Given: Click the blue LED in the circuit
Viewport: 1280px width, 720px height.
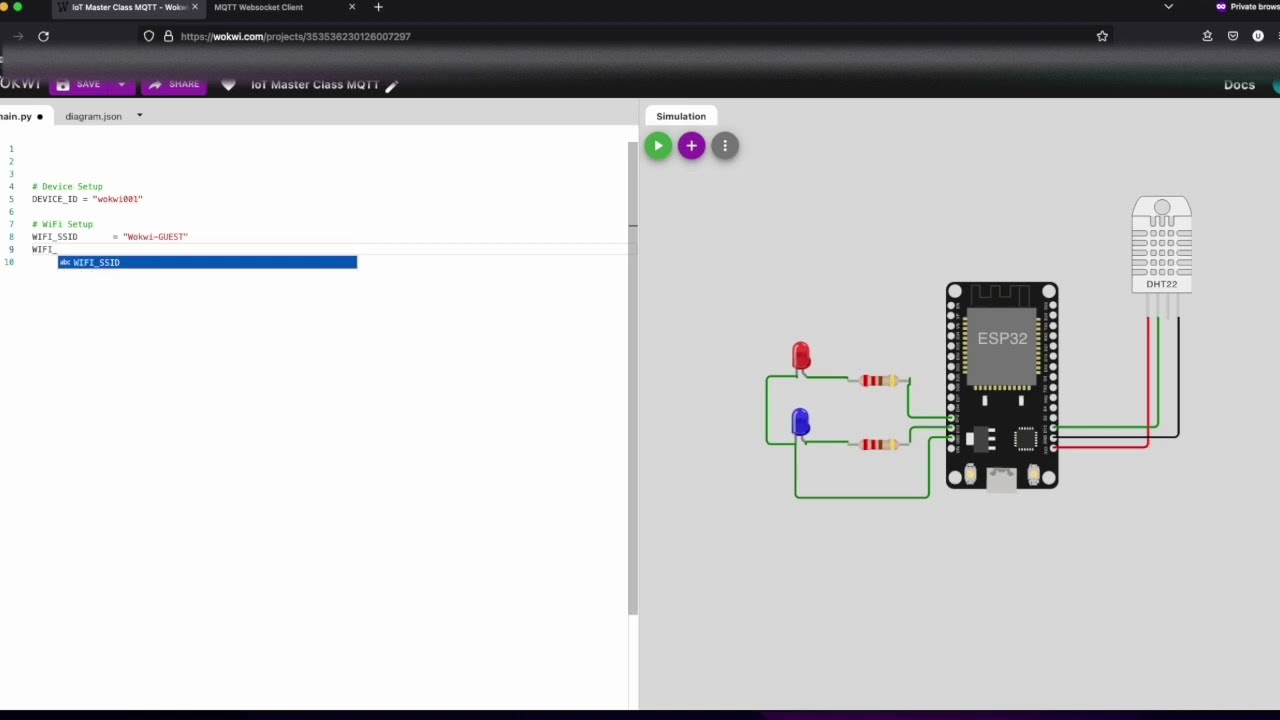Looking at the screenshot, I should [800, 423].
